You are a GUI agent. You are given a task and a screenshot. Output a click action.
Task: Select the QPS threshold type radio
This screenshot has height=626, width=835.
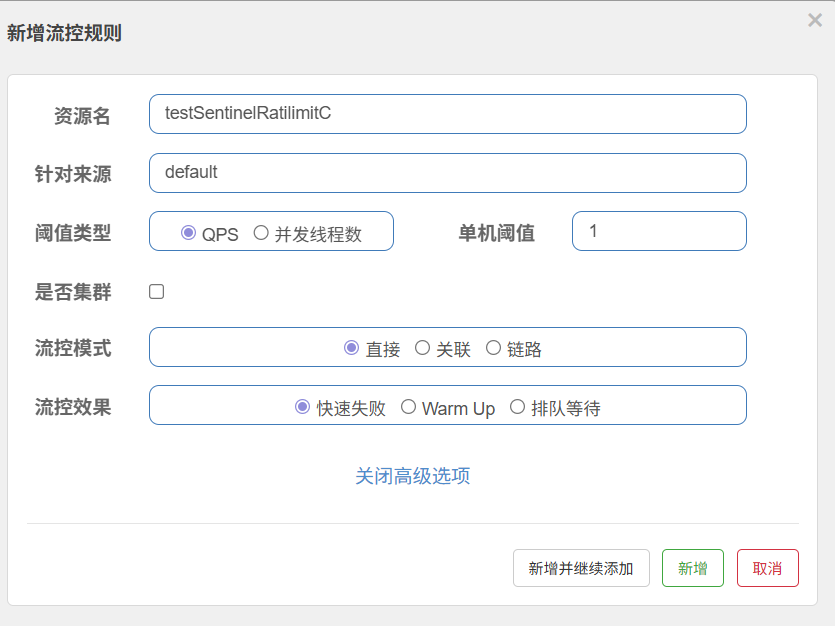[189, 233]
